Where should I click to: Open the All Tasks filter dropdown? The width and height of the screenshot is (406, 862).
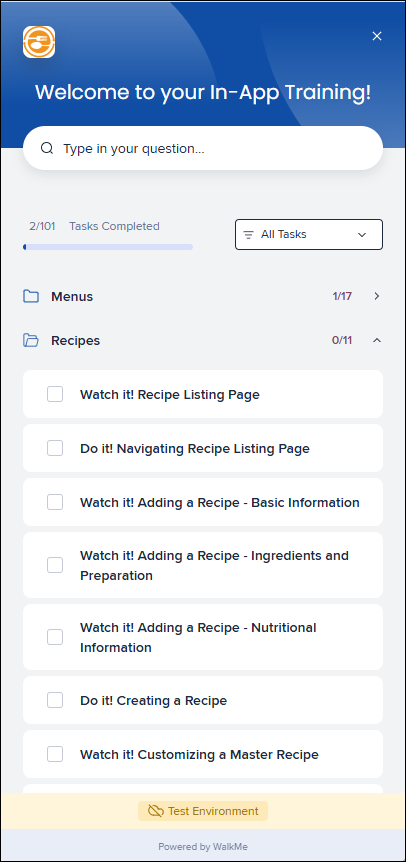309,235
